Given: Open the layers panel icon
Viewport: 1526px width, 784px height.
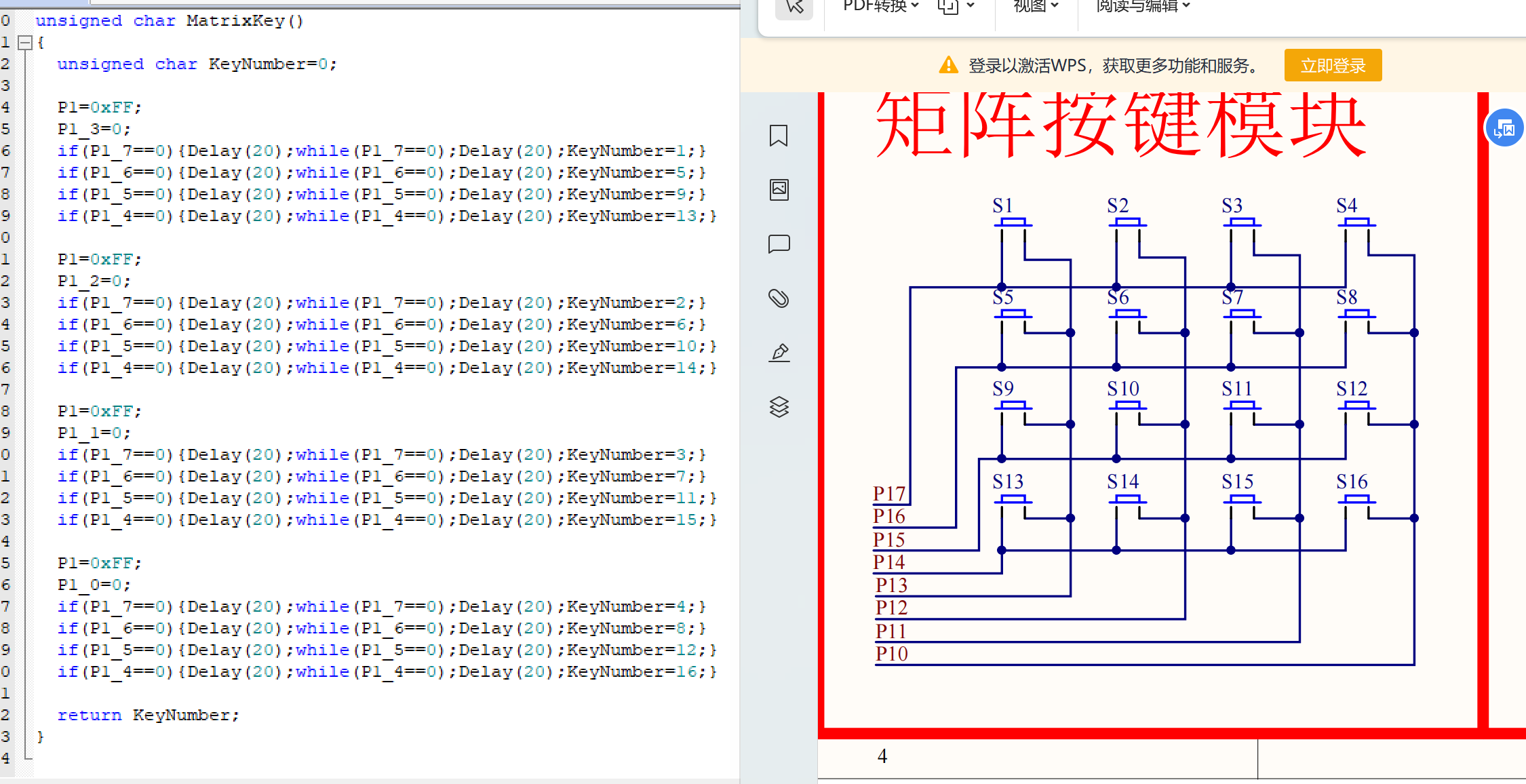Looking at the screenshot, I should pyautogui.click(x=779, y=406).
